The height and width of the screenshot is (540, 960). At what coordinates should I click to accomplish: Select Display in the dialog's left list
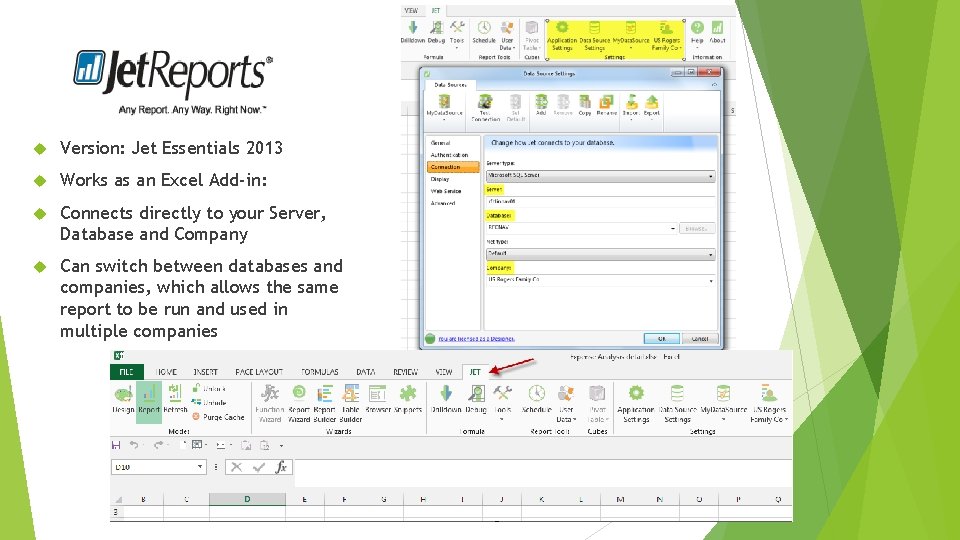(440, 179)
